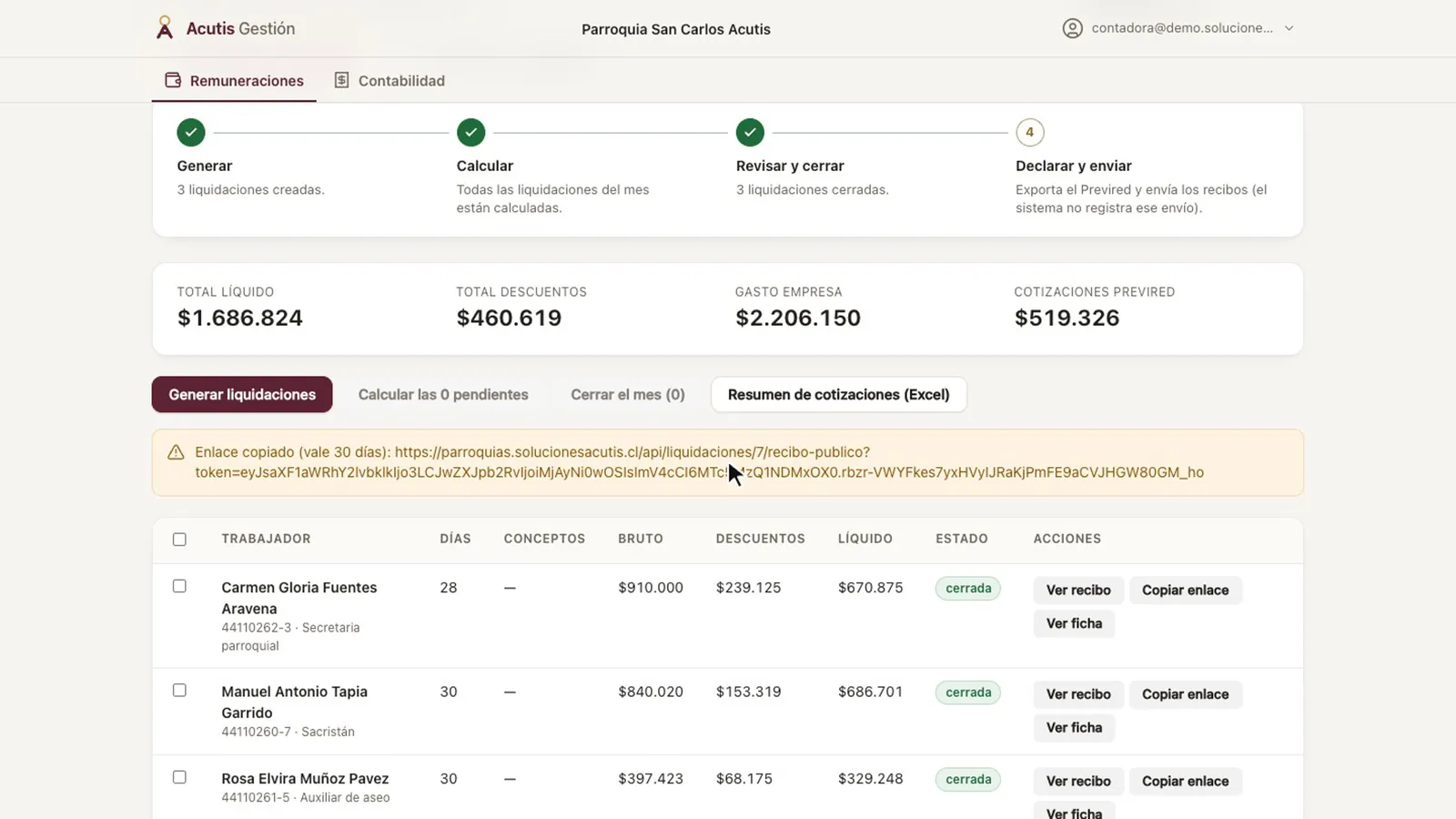Click the Revisar y cerrar checkmark icon
The width and height of the screenshot is (1456, 819).
750,133
